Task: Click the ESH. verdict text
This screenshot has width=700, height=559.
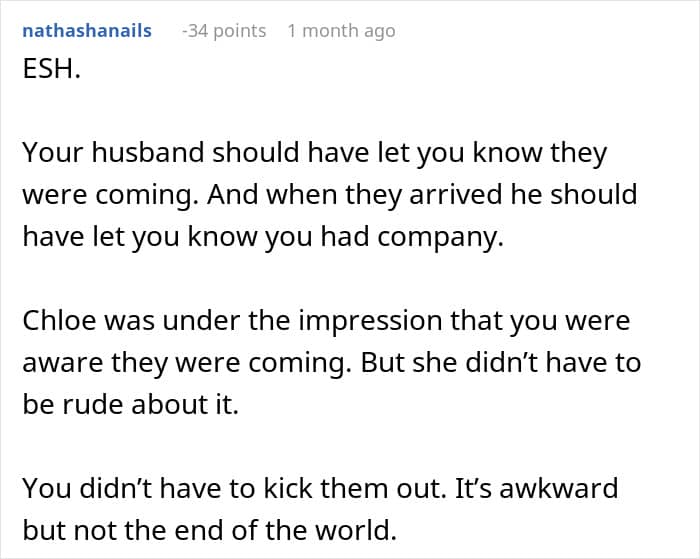Action: [x=52, y=69]
